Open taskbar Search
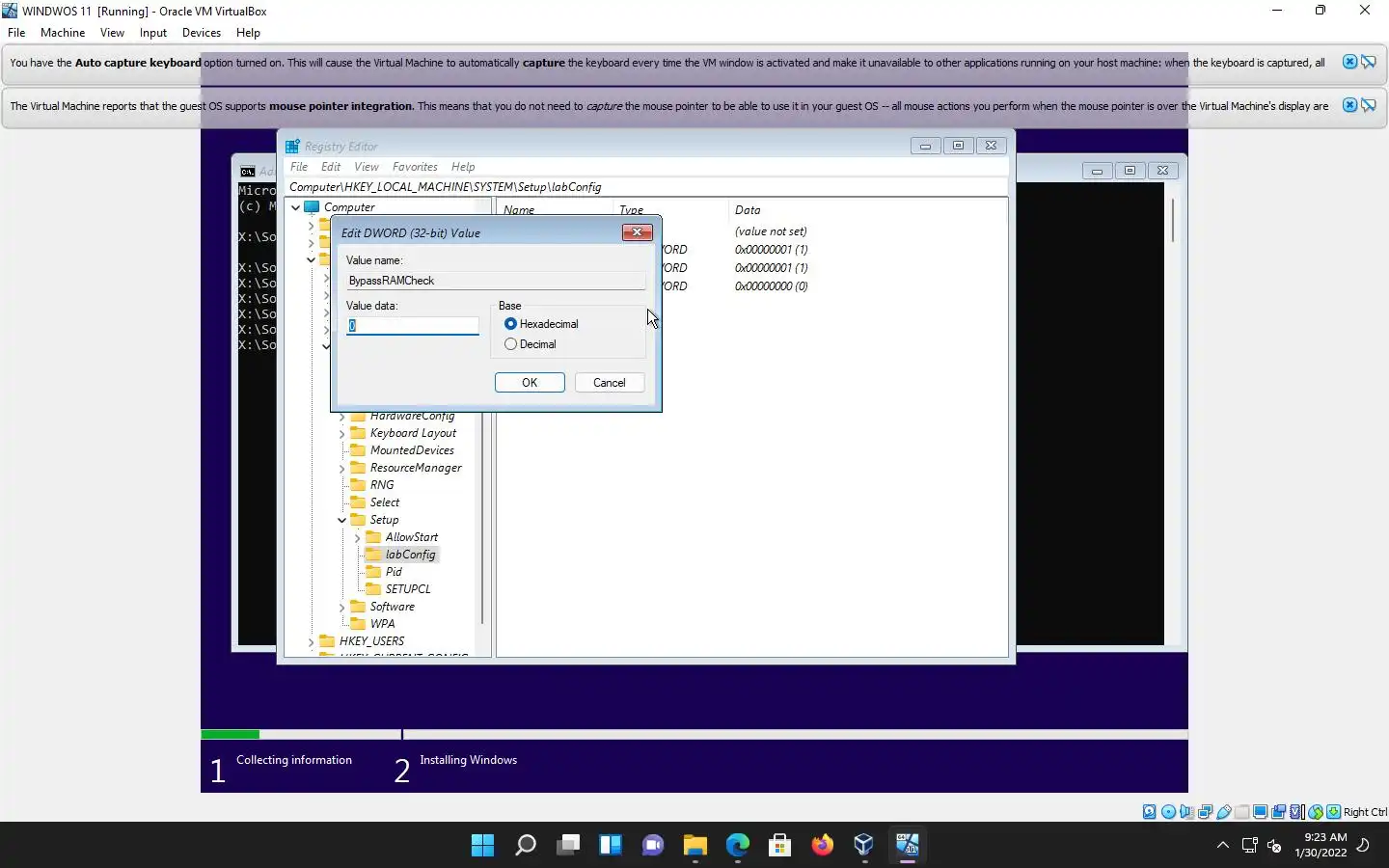 point(526,846)
